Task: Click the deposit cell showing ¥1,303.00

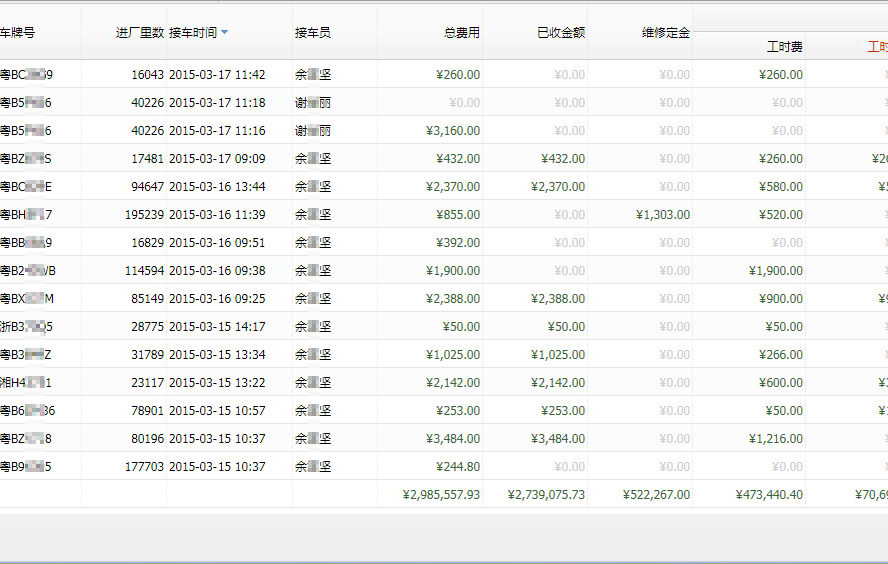Action: coord(662,215)
